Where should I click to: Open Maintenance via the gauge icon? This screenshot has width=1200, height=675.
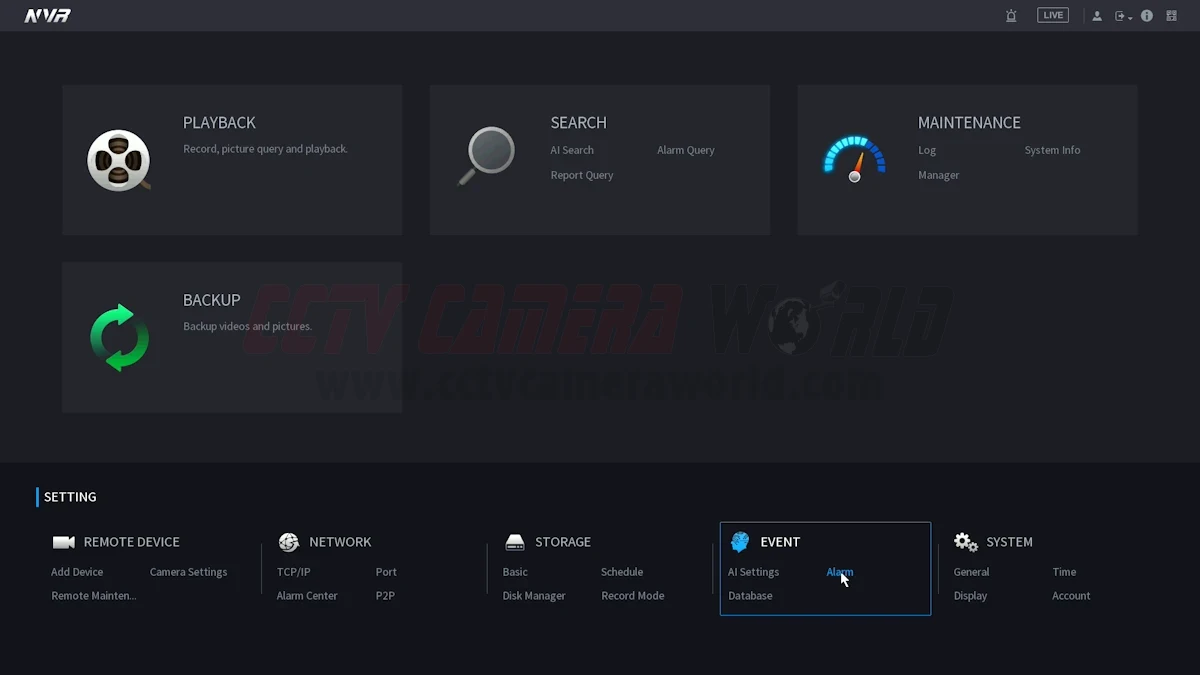[854, 159]
